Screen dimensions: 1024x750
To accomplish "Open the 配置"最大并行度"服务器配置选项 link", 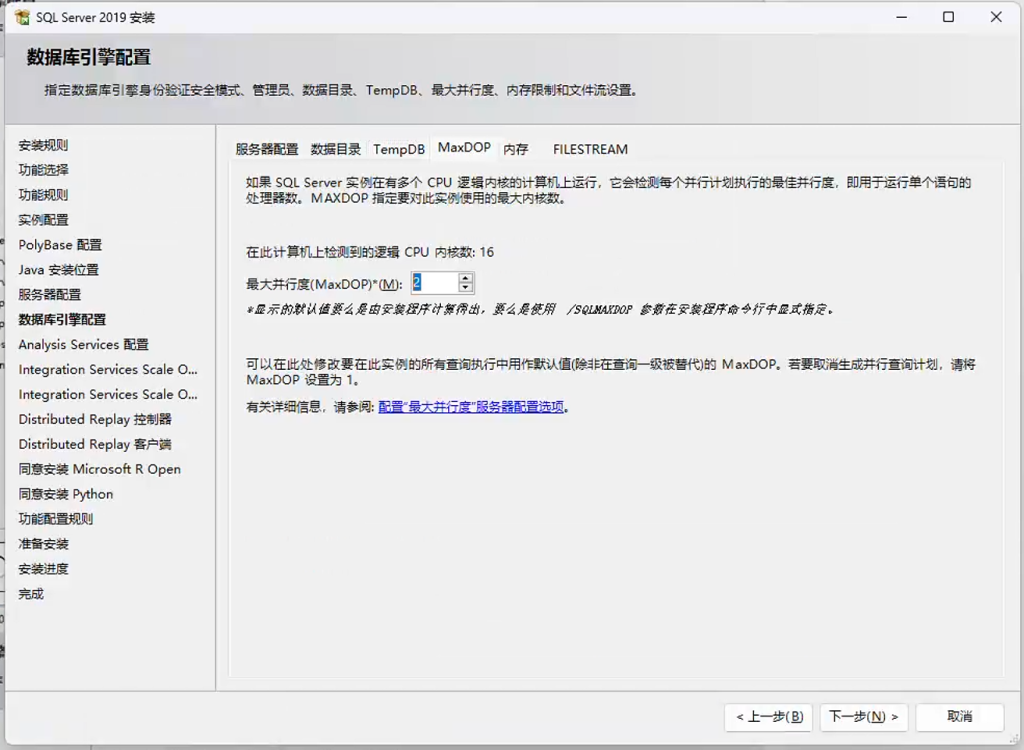I will click(471, 407).
